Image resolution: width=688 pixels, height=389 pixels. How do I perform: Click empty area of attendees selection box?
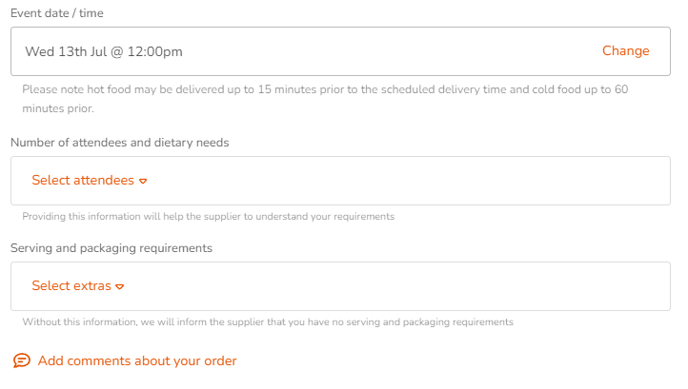(408, 181)
